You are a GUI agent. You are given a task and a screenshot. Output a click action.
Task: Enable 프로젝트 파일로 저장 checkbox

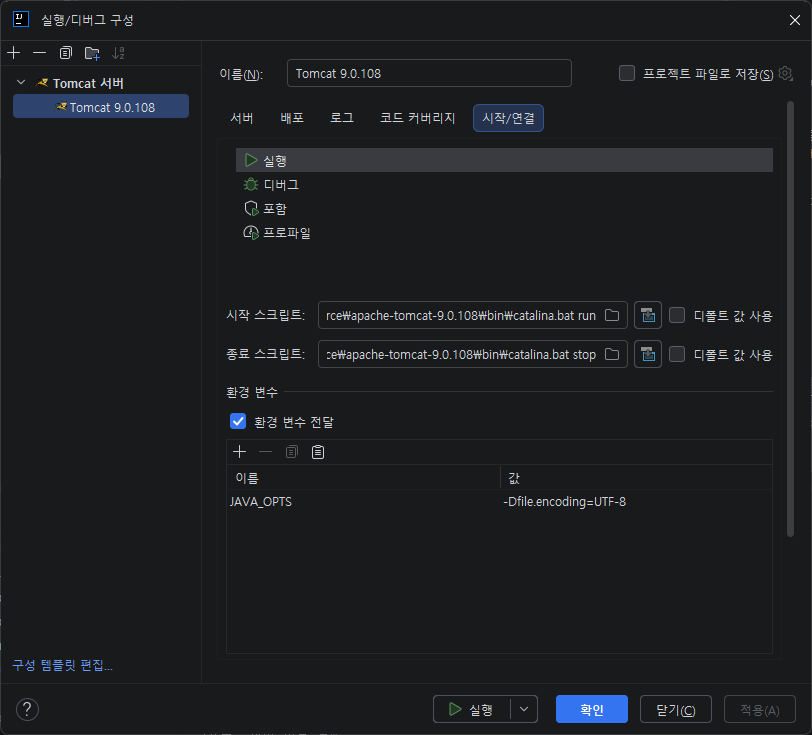[x=627, y=73]
